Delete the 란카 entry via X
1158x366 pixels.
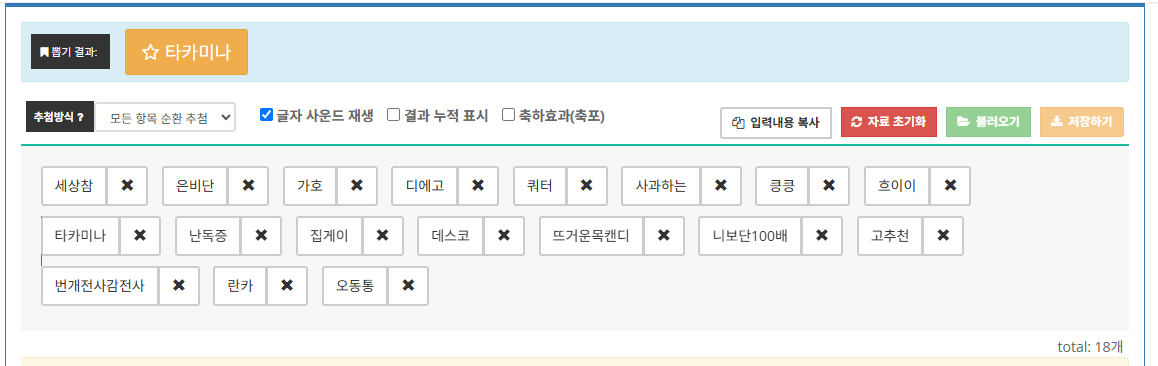[287, 286]
